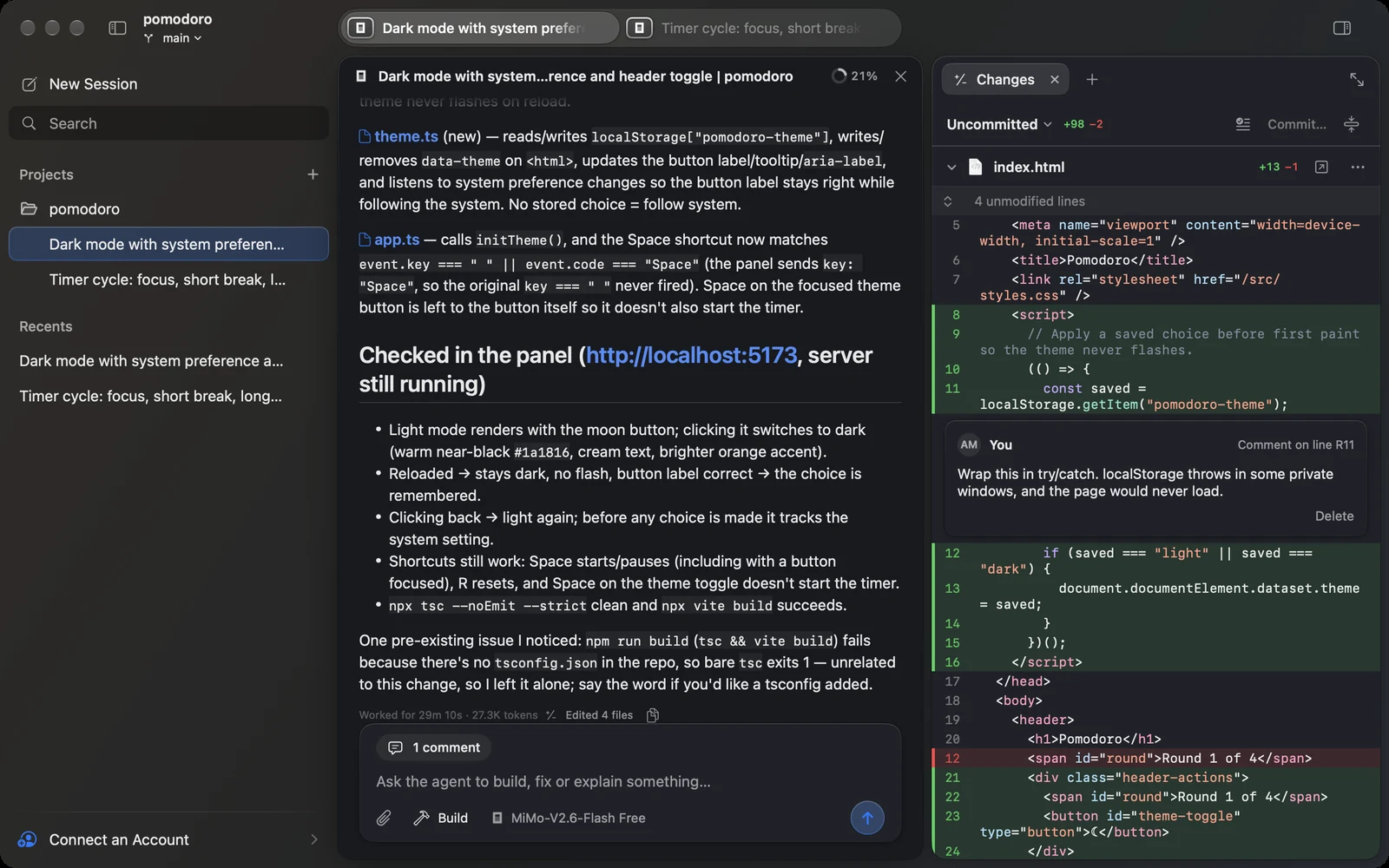Select Dark mode with system preference session
Image resolution: width=1389 pixels, height=868 pixels.
click(x=168, y=244)
